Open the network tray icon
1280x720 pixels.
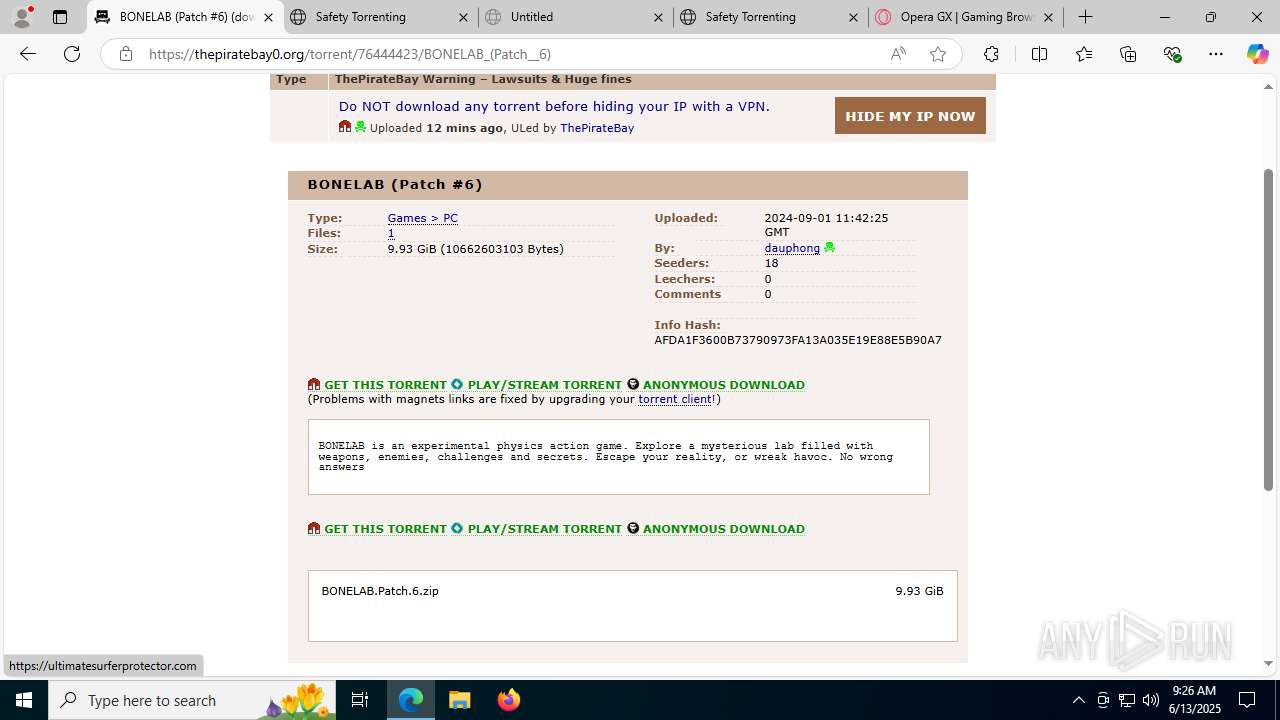click(x=1126, y=700)
